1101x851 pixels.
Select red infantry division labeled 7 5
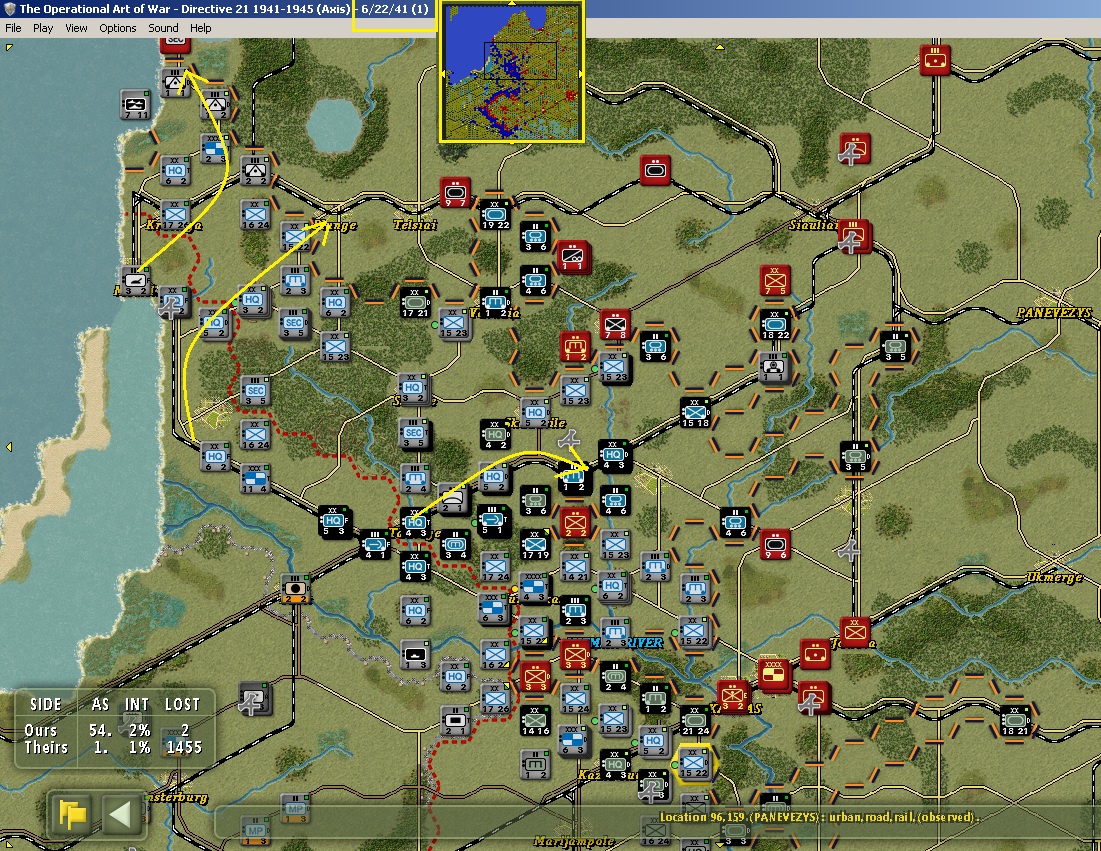pos(775,281)
